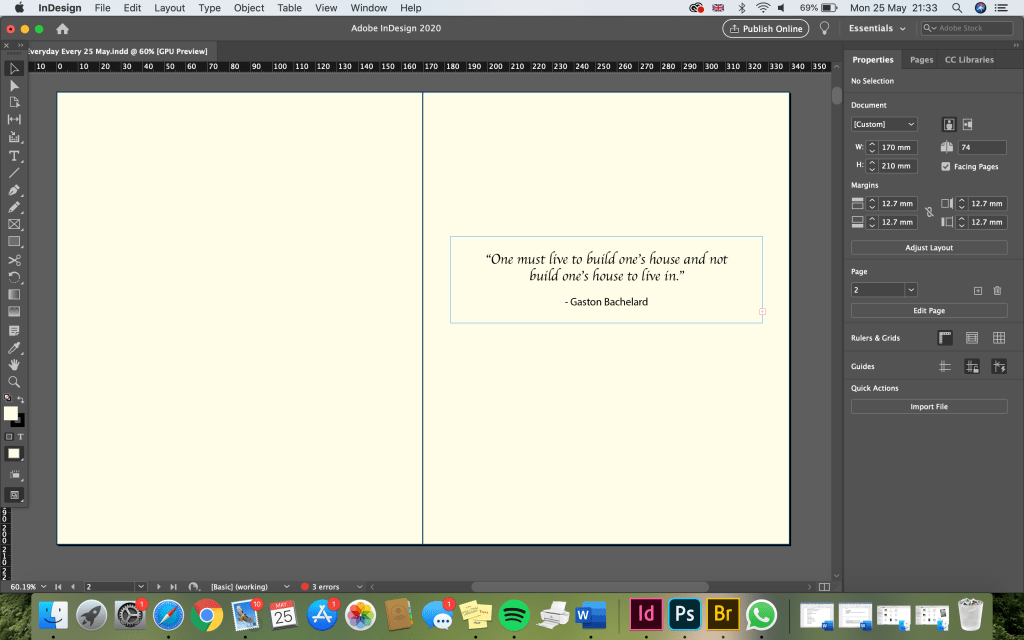The height and width of the screenshot is (640, 1024).
Task: Toggle Show Rulers in Rulers & Grids
Action: pyautogui.click(x=945, y=338)
